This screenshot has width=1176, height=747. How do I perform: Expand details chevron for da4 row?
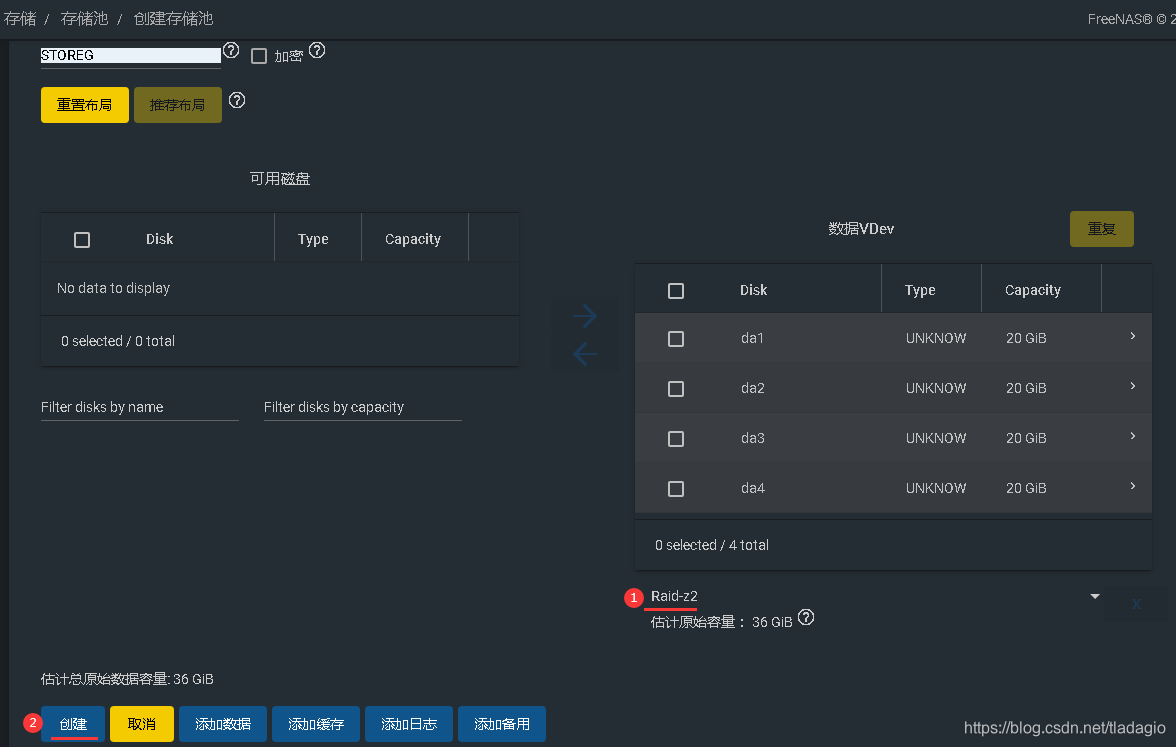coord(1132,486)
